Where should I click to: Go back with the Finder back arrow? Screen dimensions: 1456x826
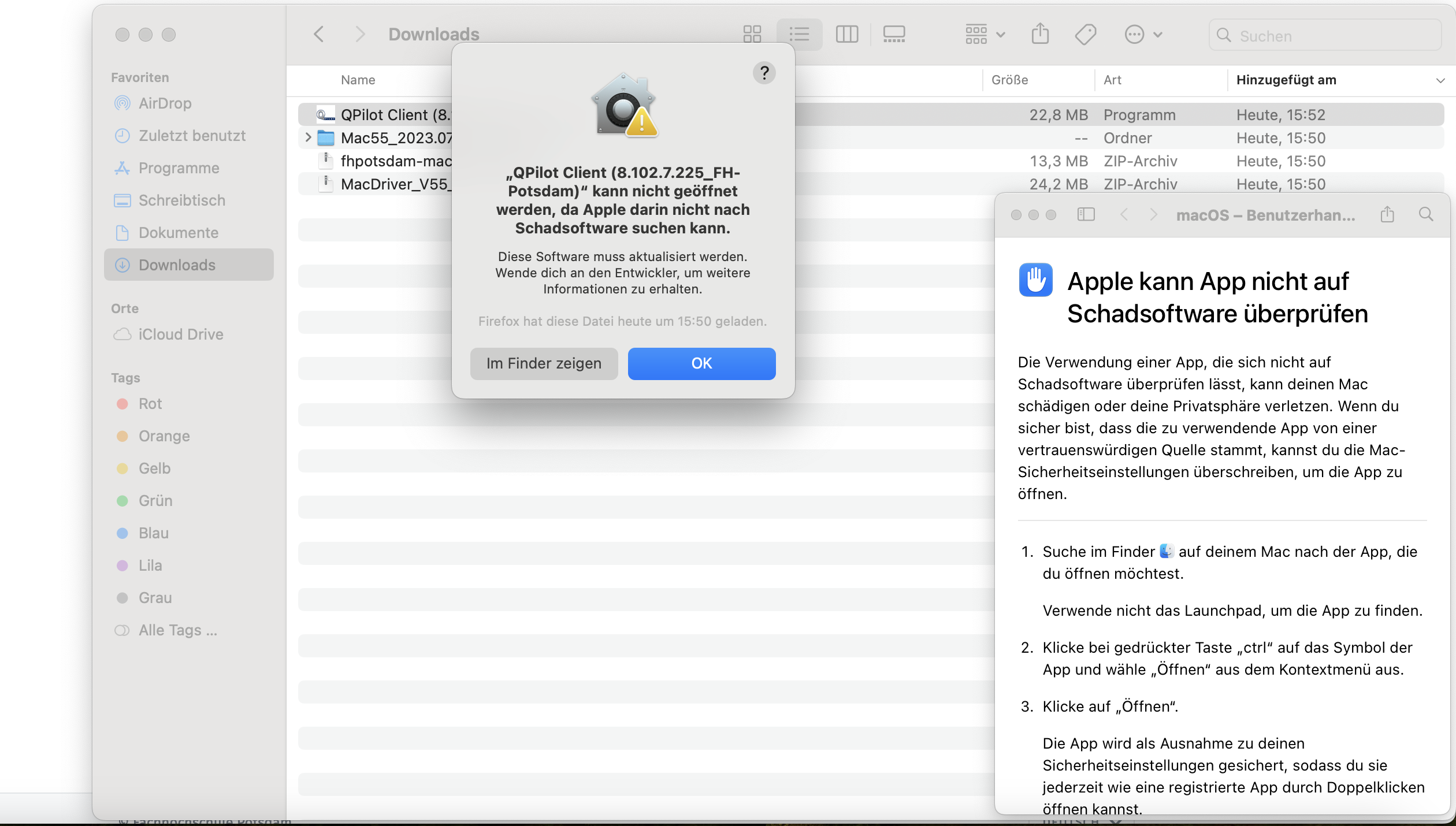click(x=318, y=35)
